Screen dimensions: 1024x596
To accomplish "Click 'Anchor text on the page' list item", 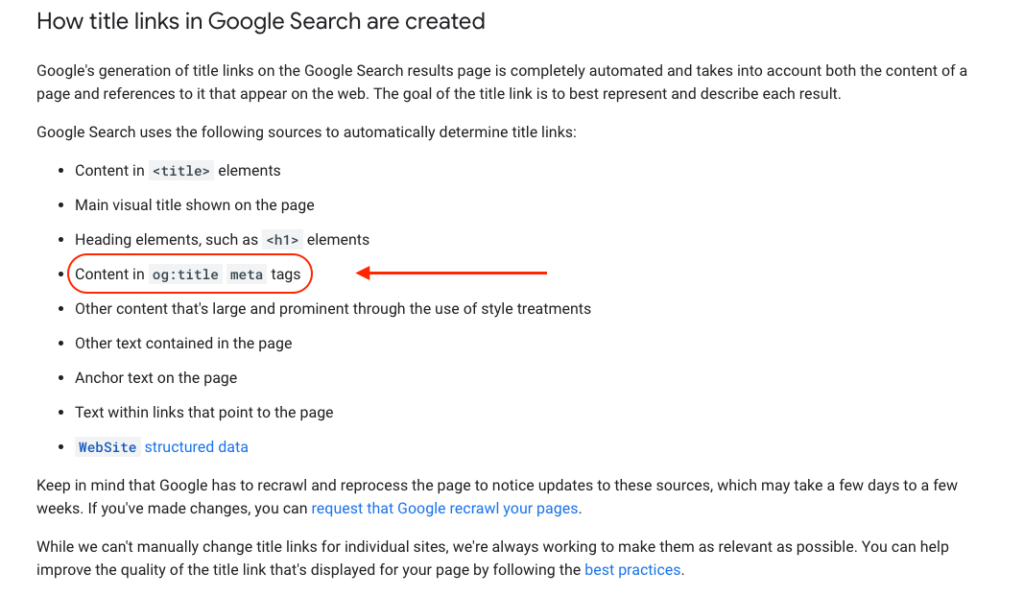I will (156, 378).
